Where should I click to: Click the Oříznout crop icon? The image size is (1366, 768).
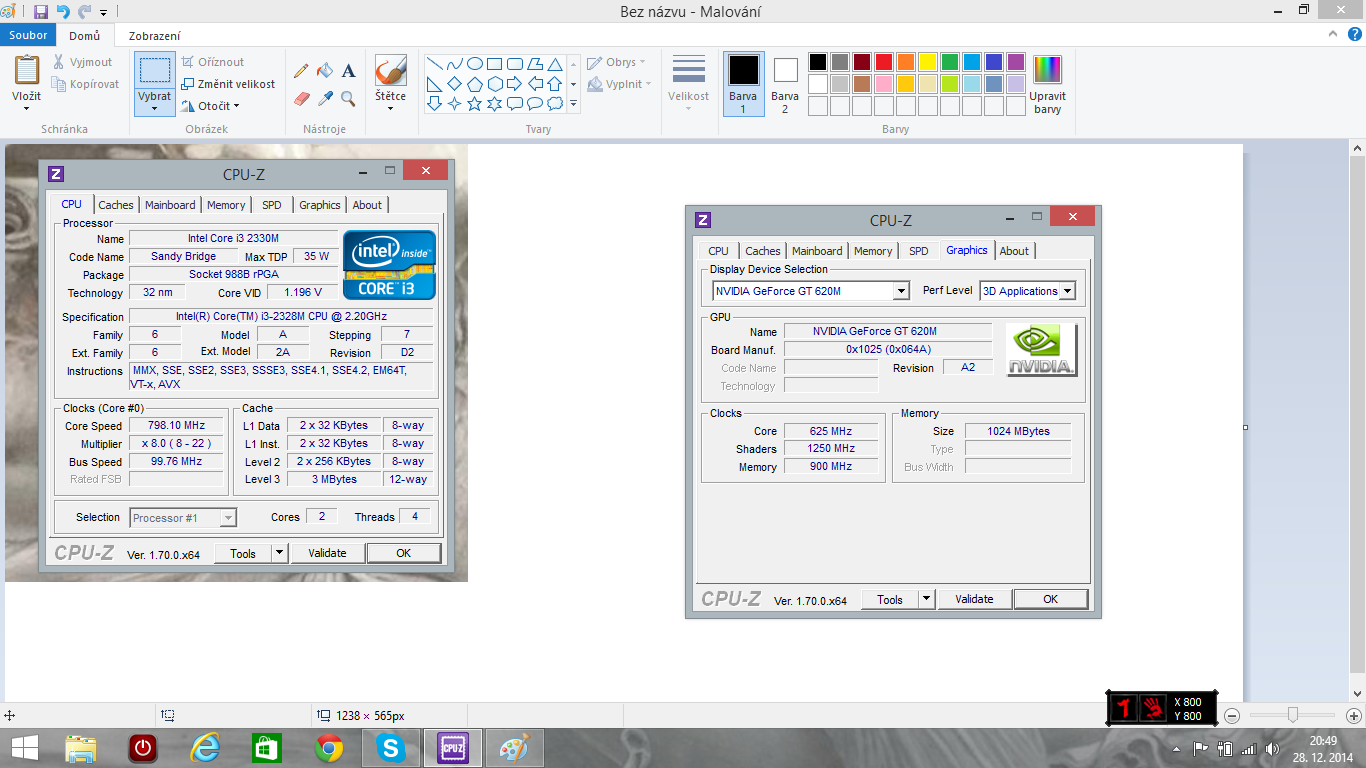tap(188, 62)
